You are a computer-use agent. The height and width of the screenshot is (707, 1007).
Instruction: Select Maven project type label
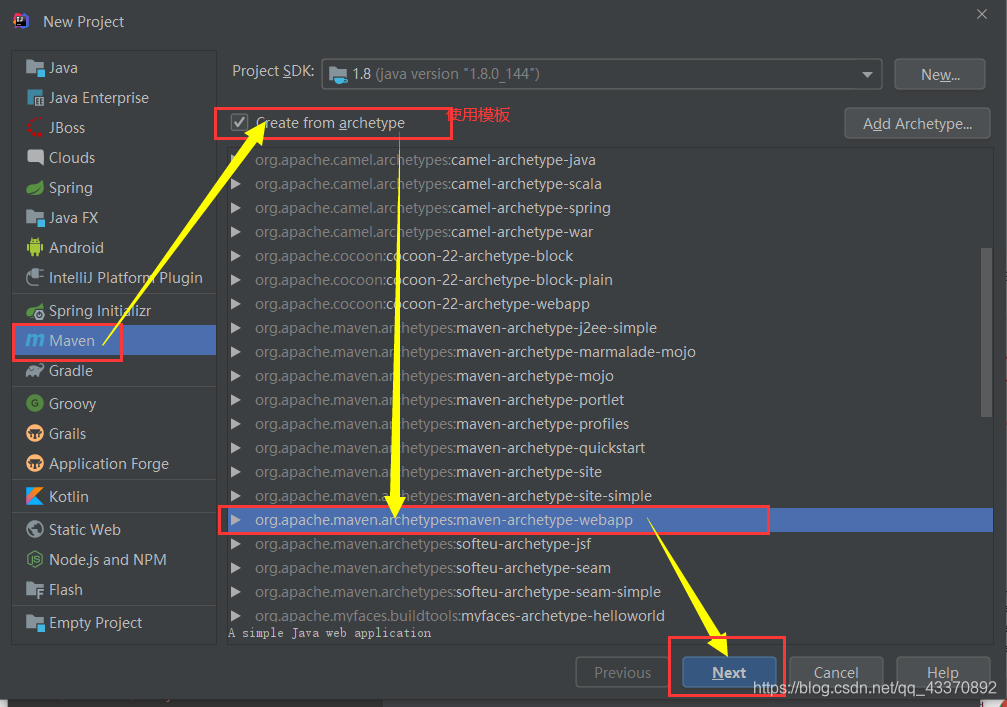click(72, 340)
